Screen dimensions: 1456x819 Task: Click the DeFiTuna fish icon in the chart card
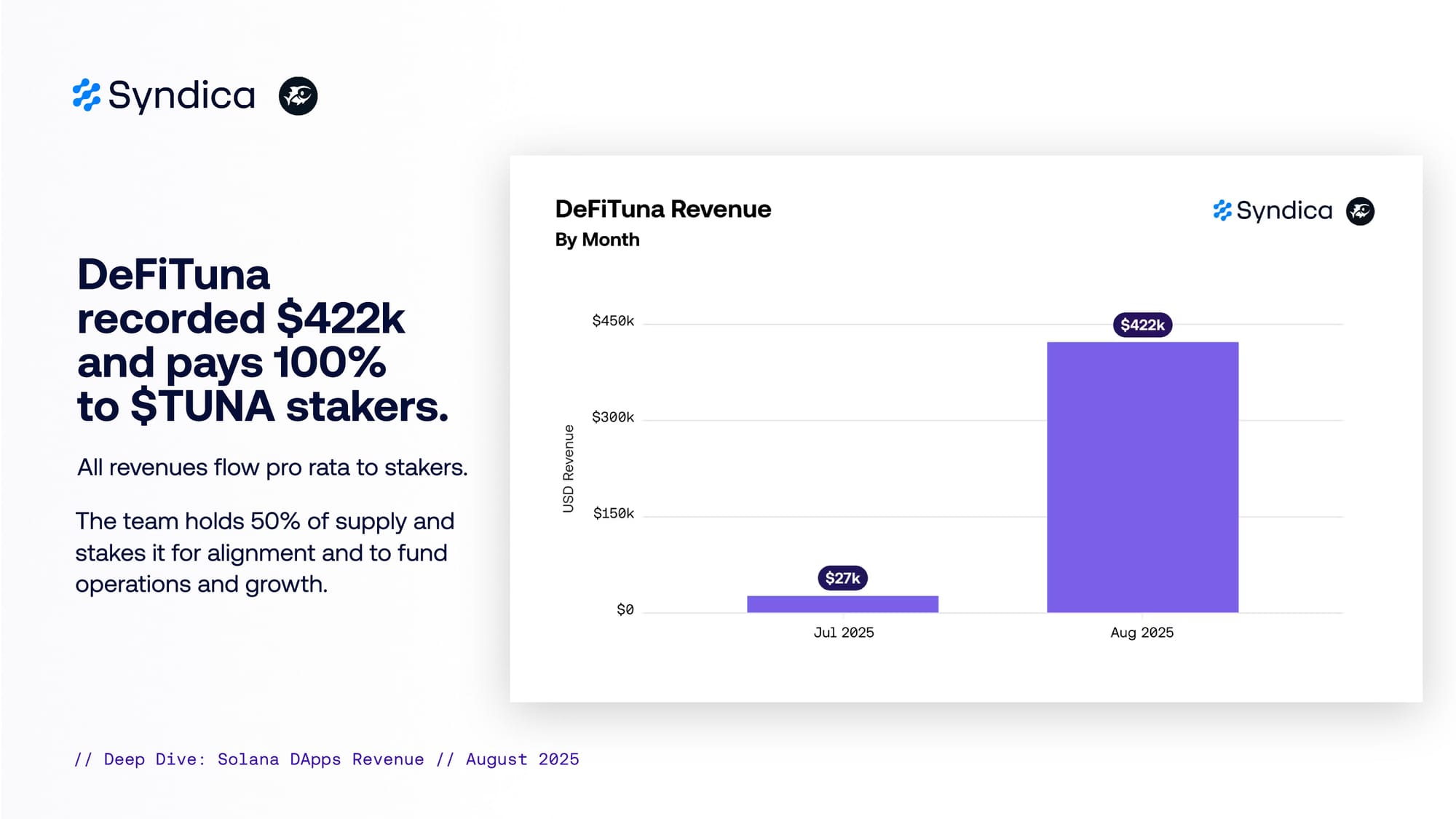[1360, 211]
